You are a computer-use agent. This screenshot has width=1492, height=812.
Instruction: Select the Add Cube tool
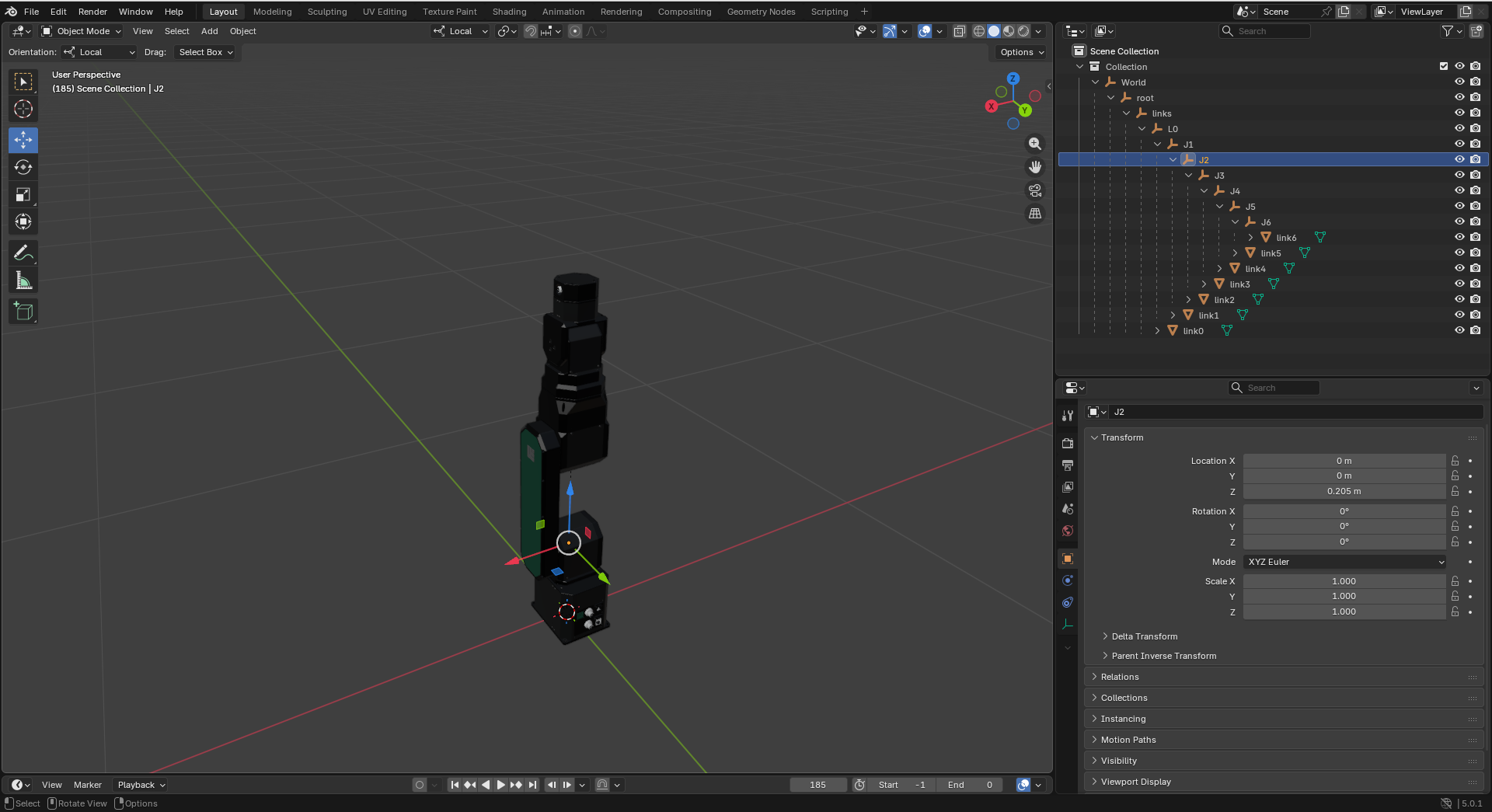tap(23, 312)
